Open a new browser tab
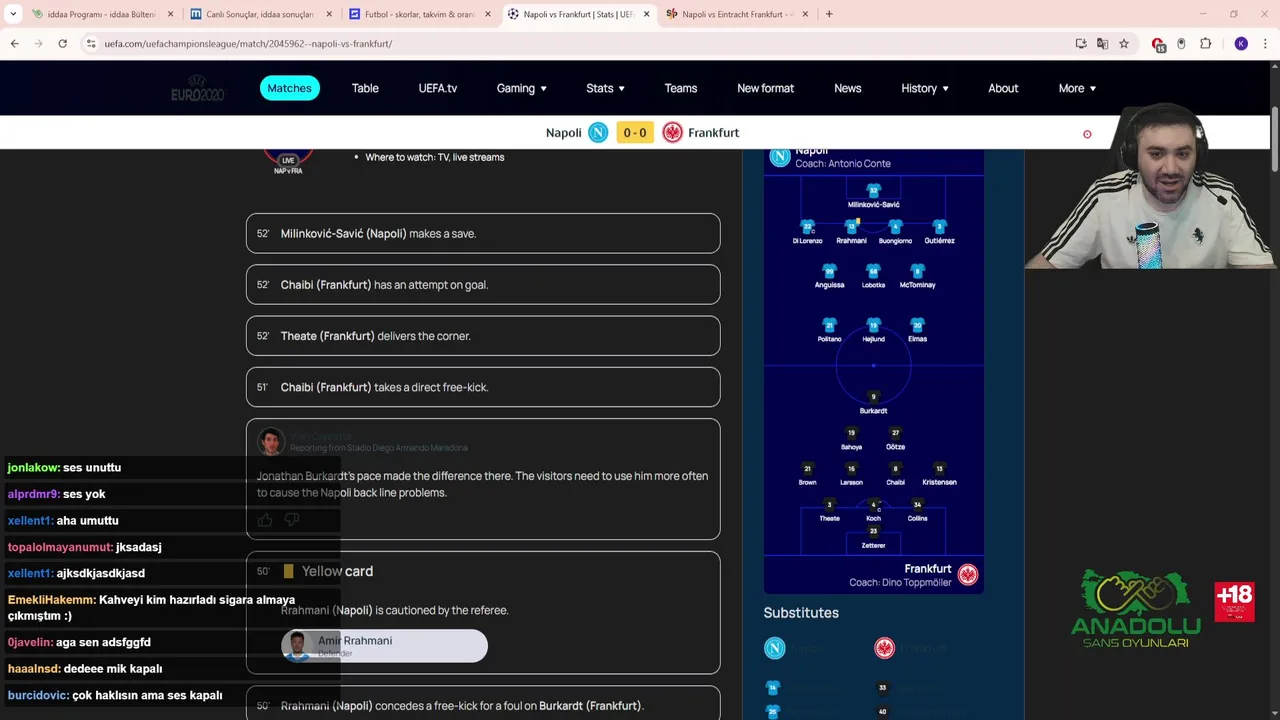 829,14
